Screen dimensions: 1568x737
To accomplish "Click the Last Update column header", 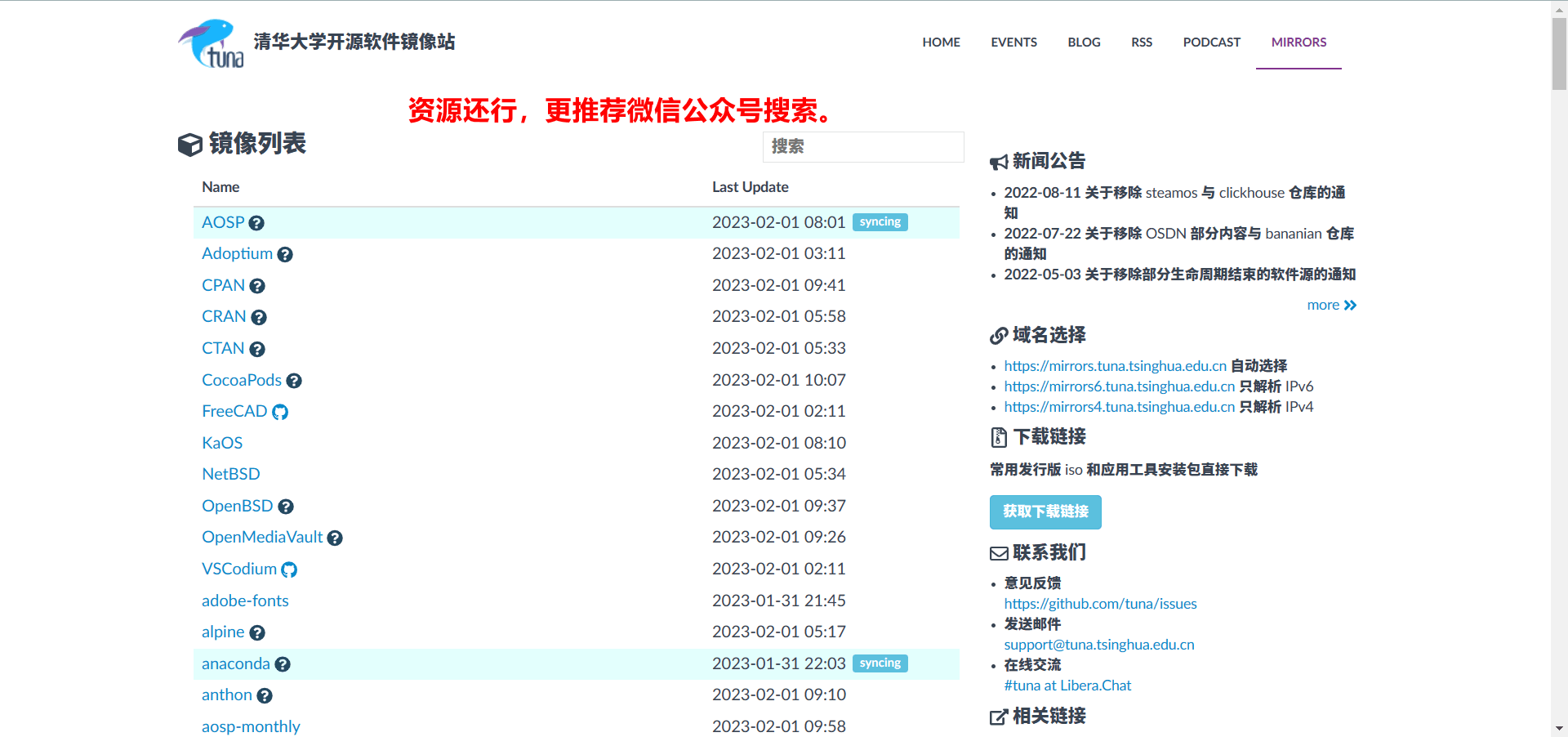I will pyautogui.click(x=750, y=187).
